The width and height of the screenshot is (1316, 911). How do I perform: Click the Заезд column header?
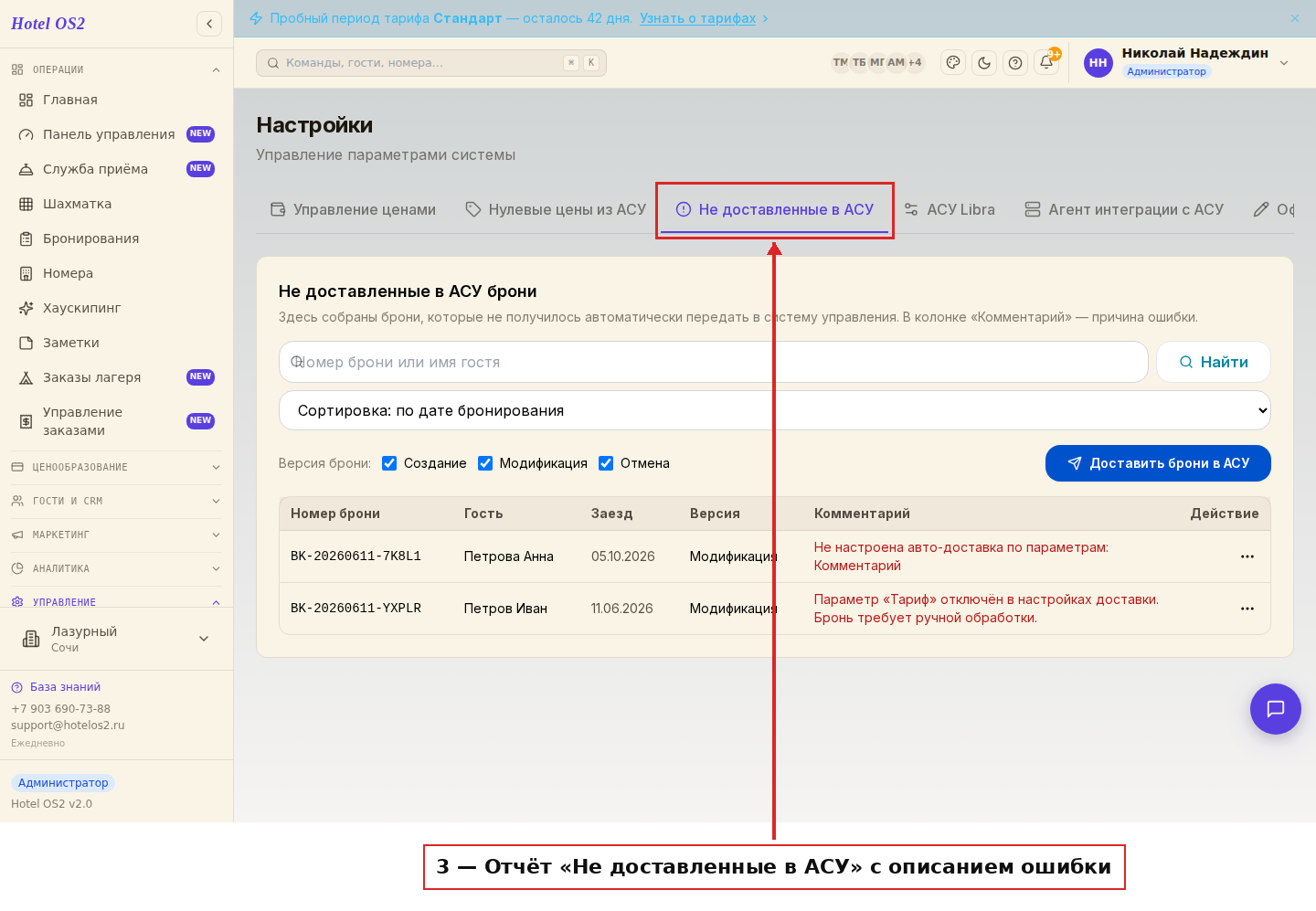(611, 514)
